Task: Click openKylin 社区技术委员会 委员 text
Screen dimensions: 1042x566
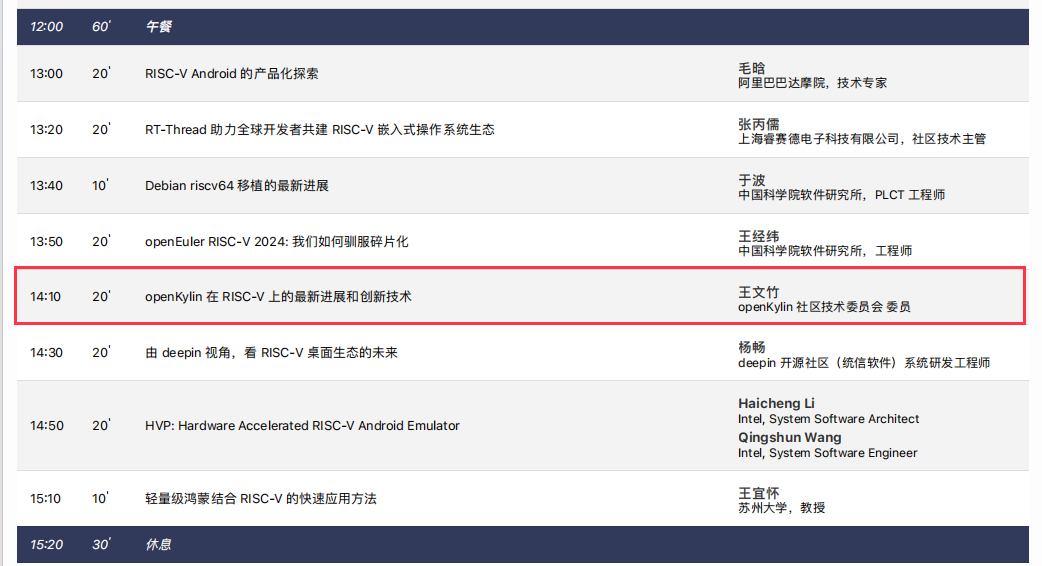Action: point(824,307)
